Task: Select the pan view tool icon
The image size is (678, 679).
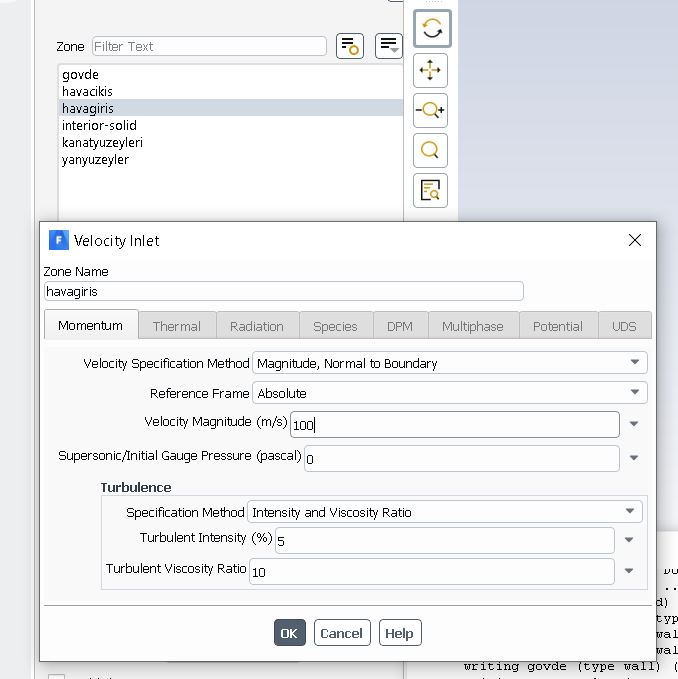Action: point(430,70)
